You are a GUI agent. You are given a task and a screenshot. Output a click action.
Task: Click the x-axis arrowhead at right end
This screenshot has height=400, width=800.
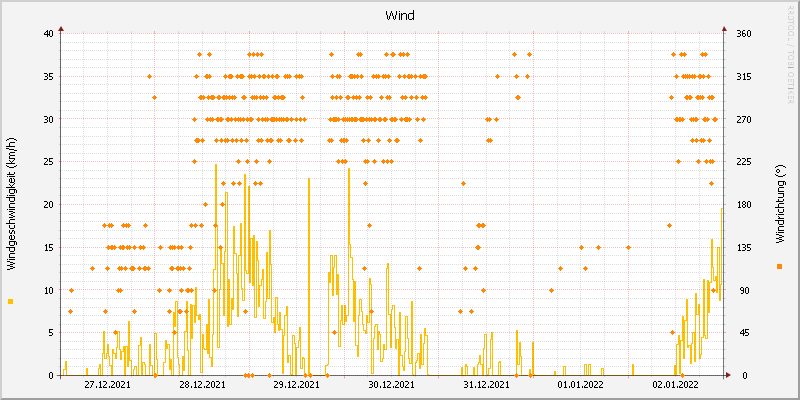click(729, 375)
